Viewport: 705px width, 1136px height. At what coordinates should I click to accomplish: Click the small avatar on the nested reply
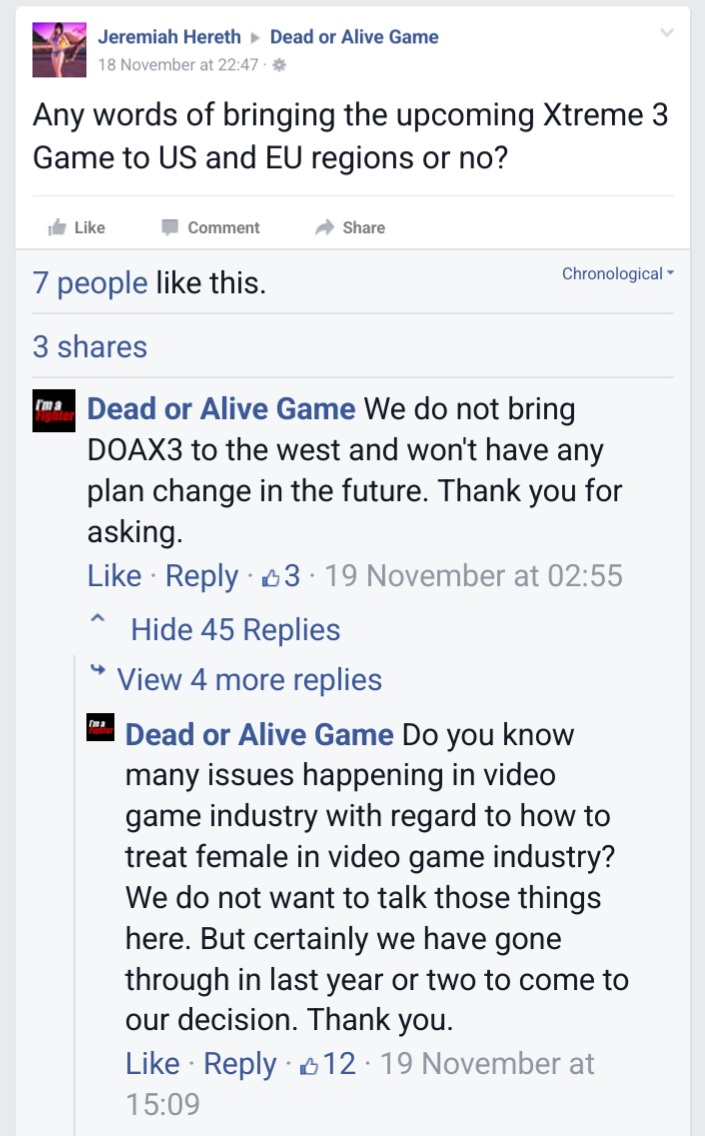tap(101, 727)
